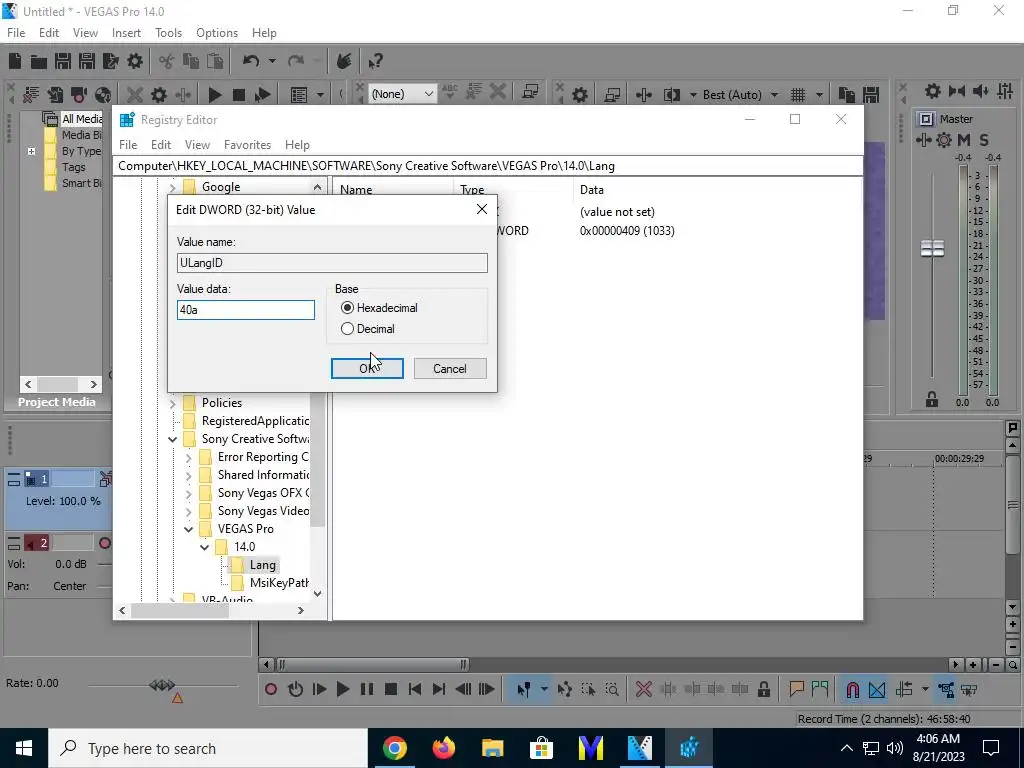Close the Edit DWORD dialog with X
The height and width of the screenshot is (768, 1024).
tap(482, 209)
